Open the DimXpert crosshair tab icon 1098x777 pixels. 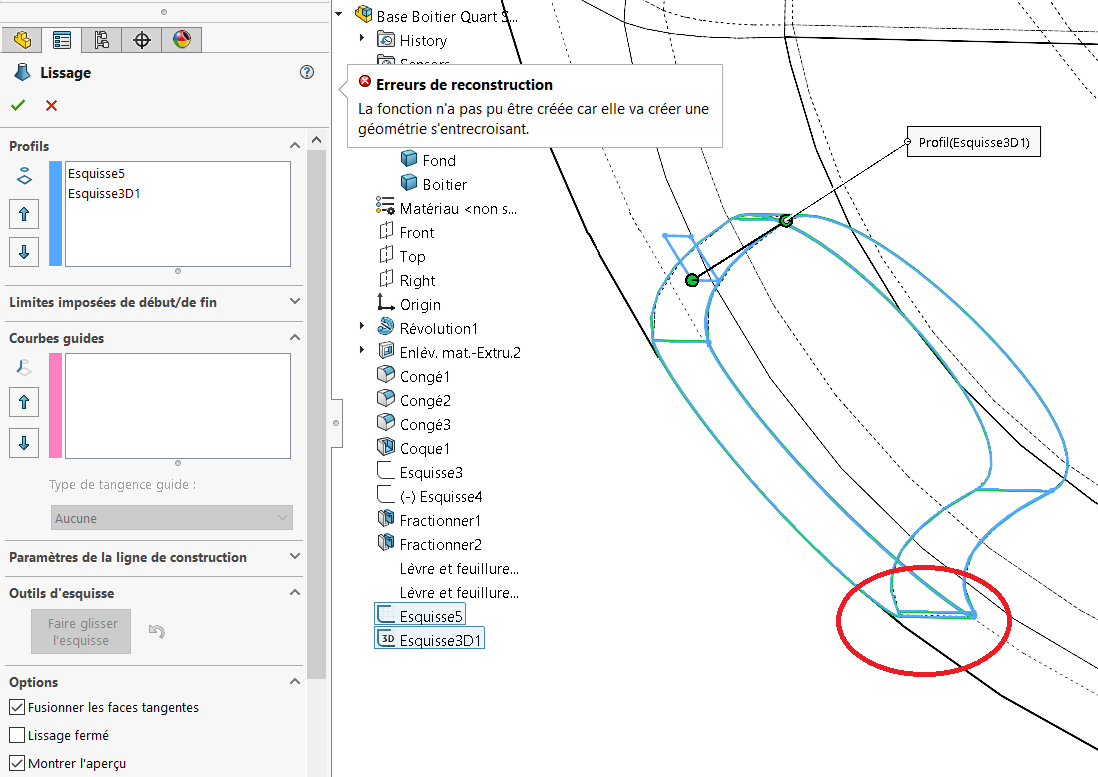pyautogui.click(x=141, y=40)
